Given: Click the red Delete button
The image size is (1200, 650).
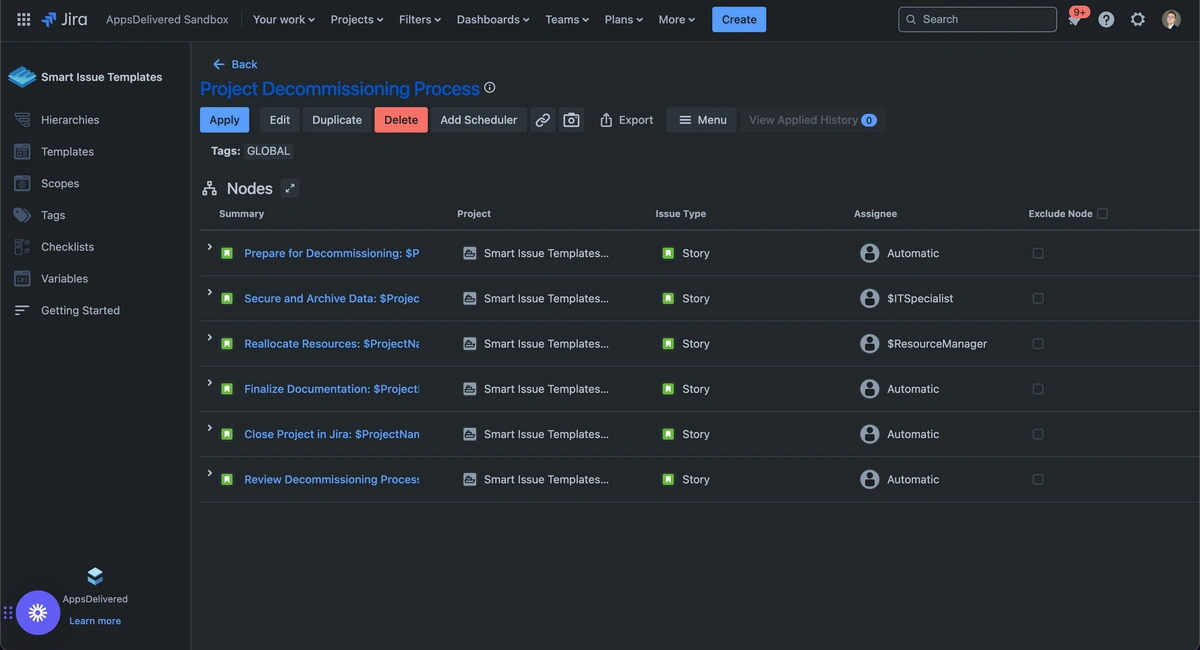Looking at the screenshot, I should pos(401,120).
